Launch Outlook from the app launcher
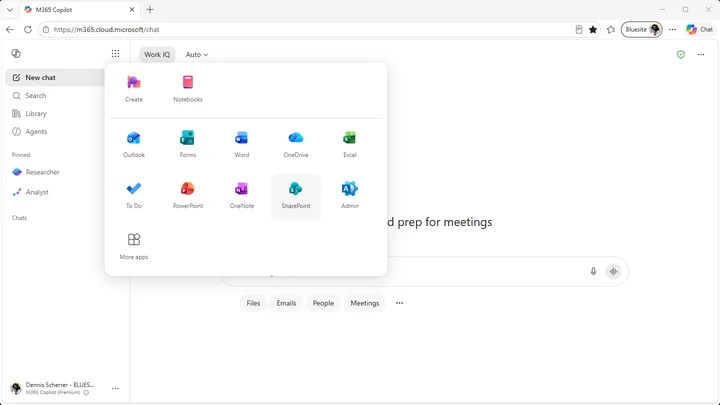This screenshot has width=720, height=405. (134, 145)
